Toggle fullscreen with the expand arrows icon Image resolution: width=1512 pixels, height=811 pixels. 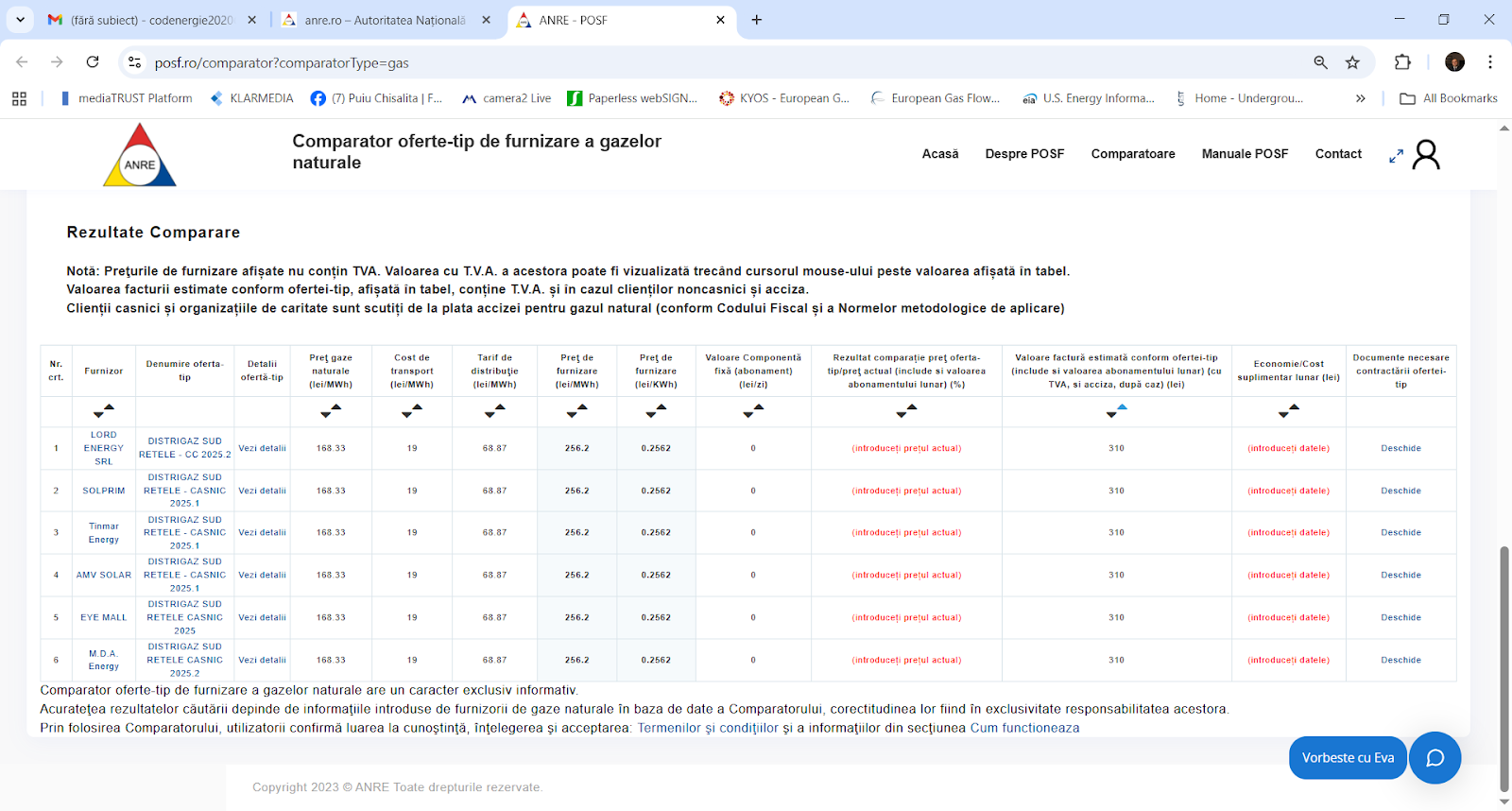pyautogui.click(x=1396, y=156)
